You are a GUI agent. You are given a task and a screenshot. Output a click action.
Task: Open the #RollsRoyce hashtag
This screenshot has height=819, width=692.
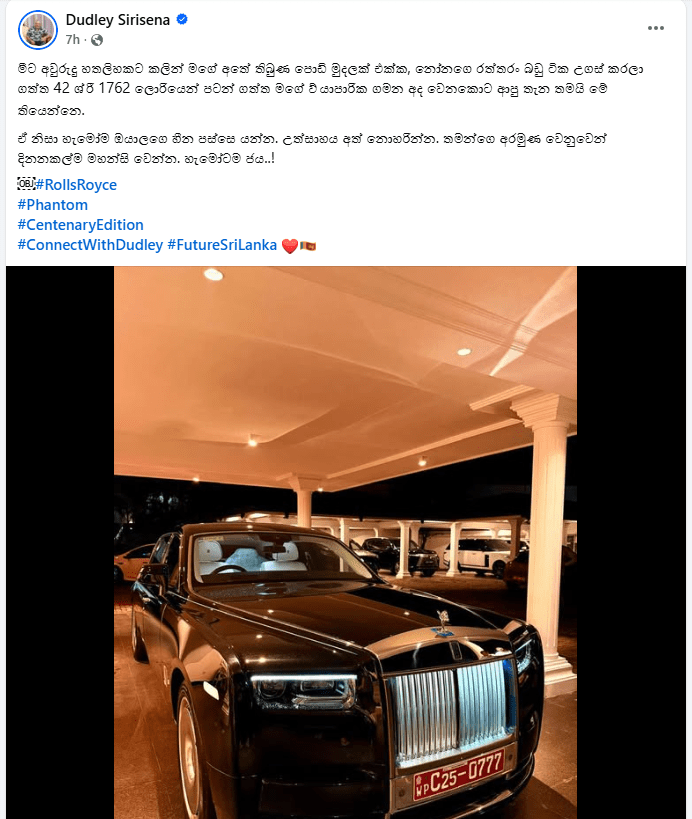(76, 184)
